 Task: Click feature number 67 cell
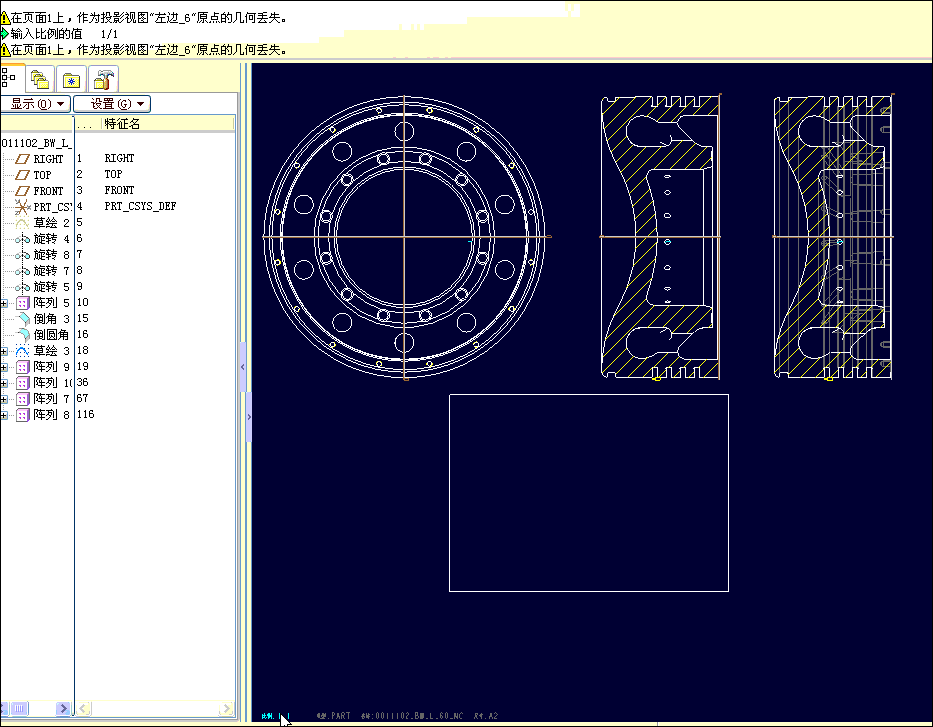click(82, 399)
